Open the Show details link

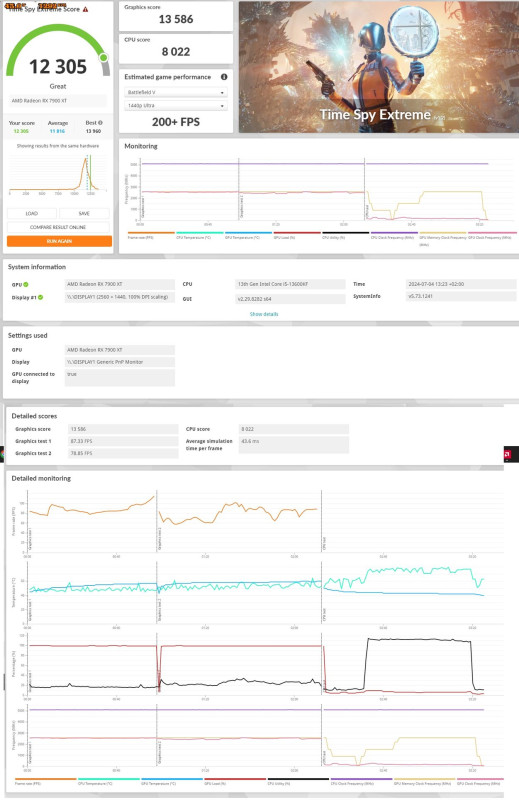coord(264,314)
